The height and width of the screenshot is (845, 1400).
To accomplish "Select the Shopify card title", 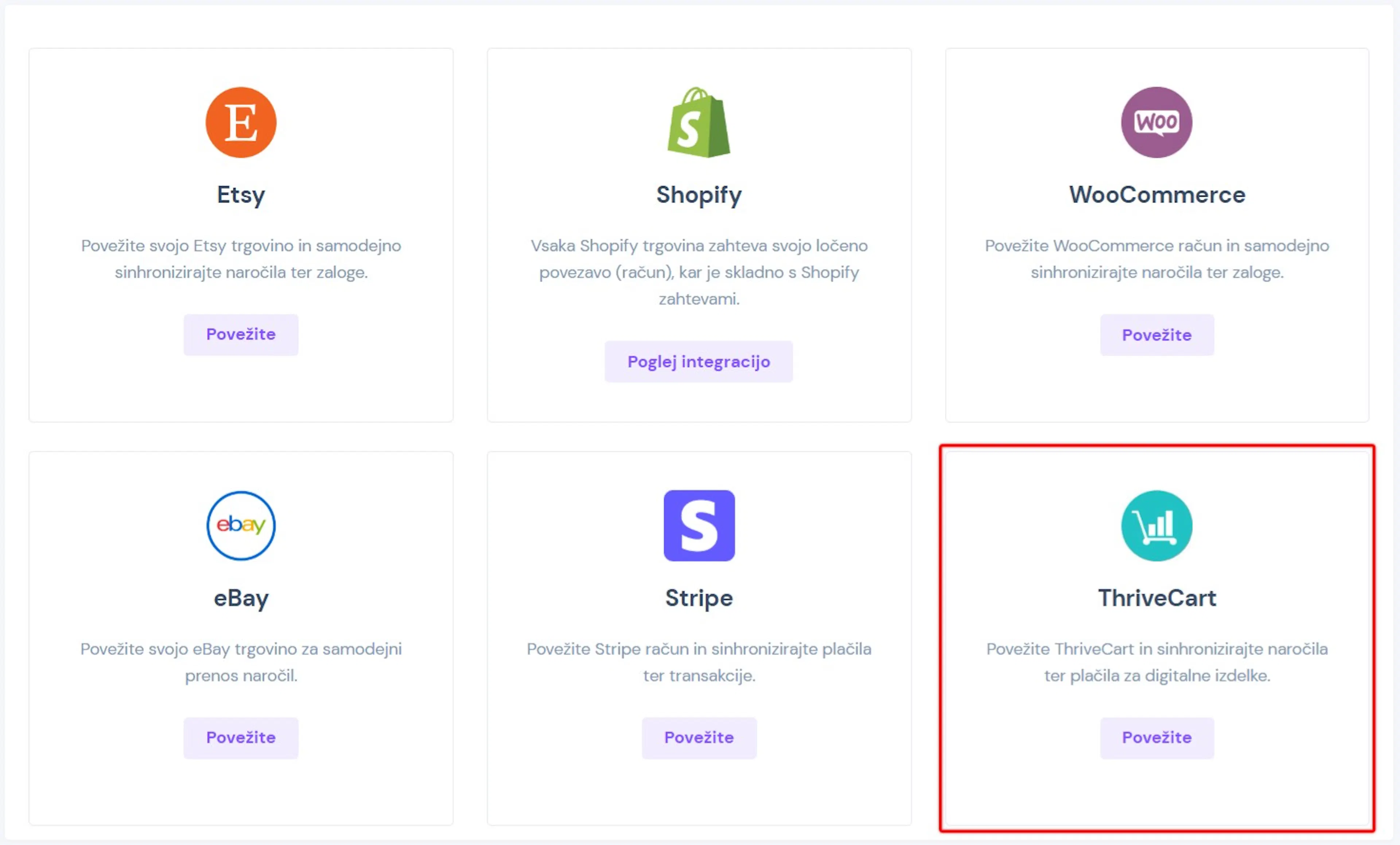I will pyautogui.click(x=699, y=195).
